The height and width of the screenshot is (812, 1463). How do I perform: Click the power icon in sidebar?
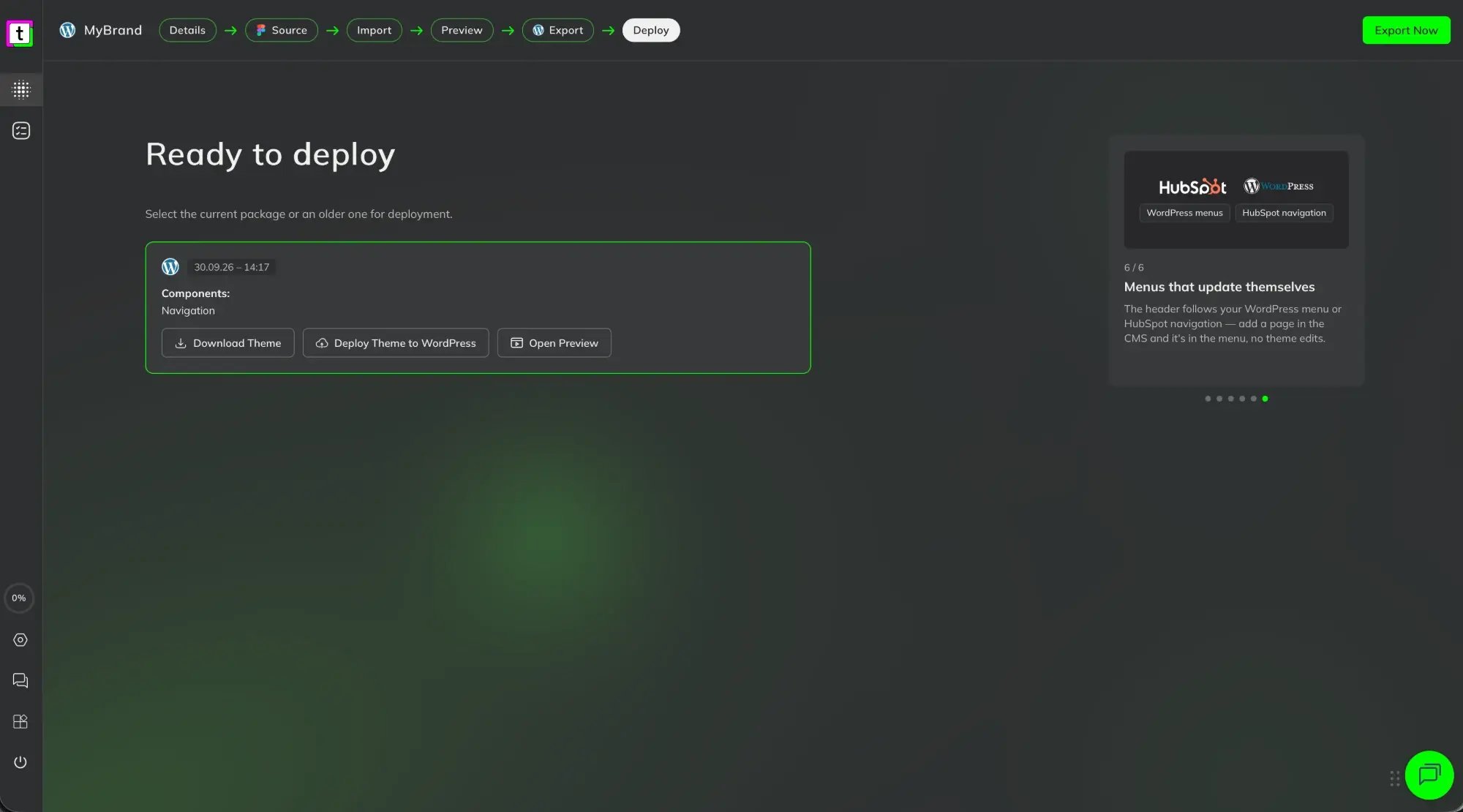[x=20, y=762]
